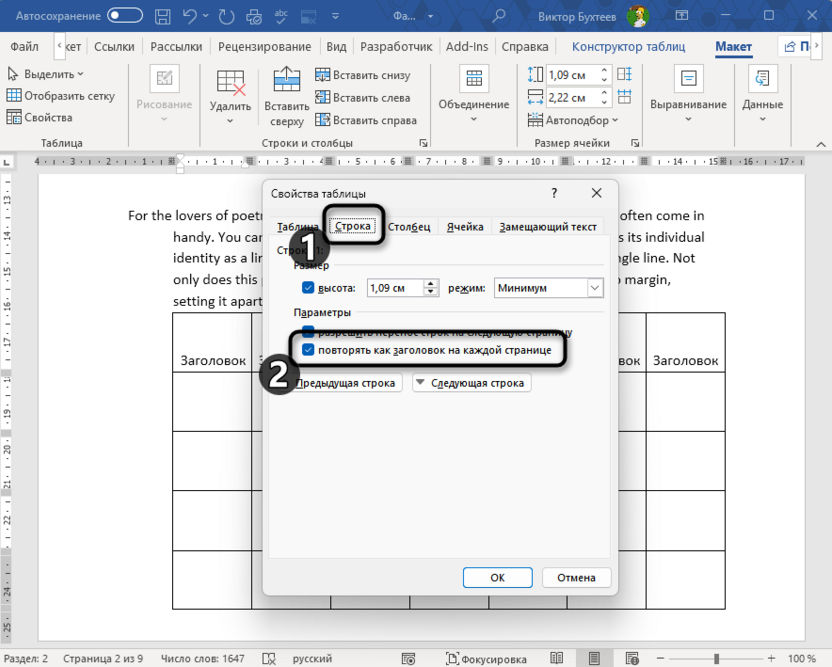The image size is (832, 667).
Task: Open the Рецензирование tab
Action: [x=264, y=47]
